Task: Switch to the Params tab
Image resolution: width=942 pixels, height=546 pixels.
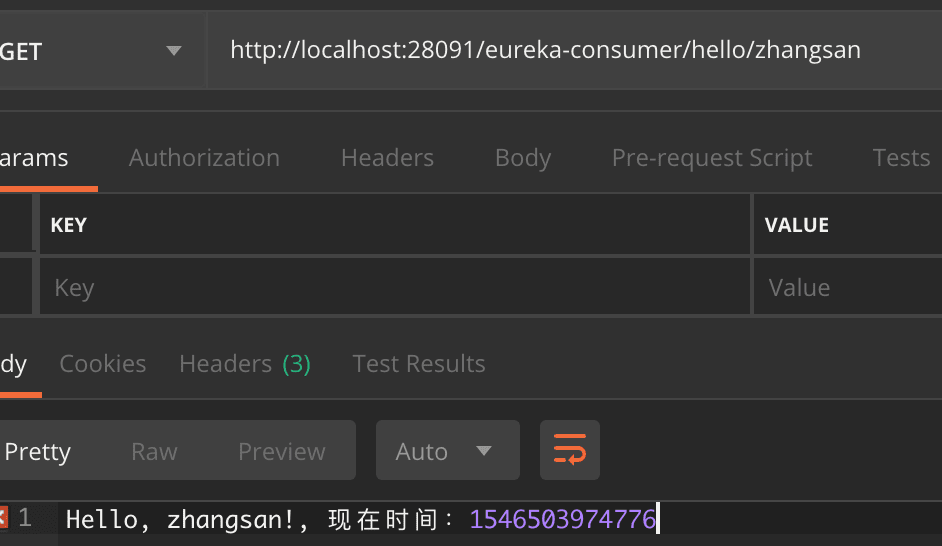Action: 35,158
